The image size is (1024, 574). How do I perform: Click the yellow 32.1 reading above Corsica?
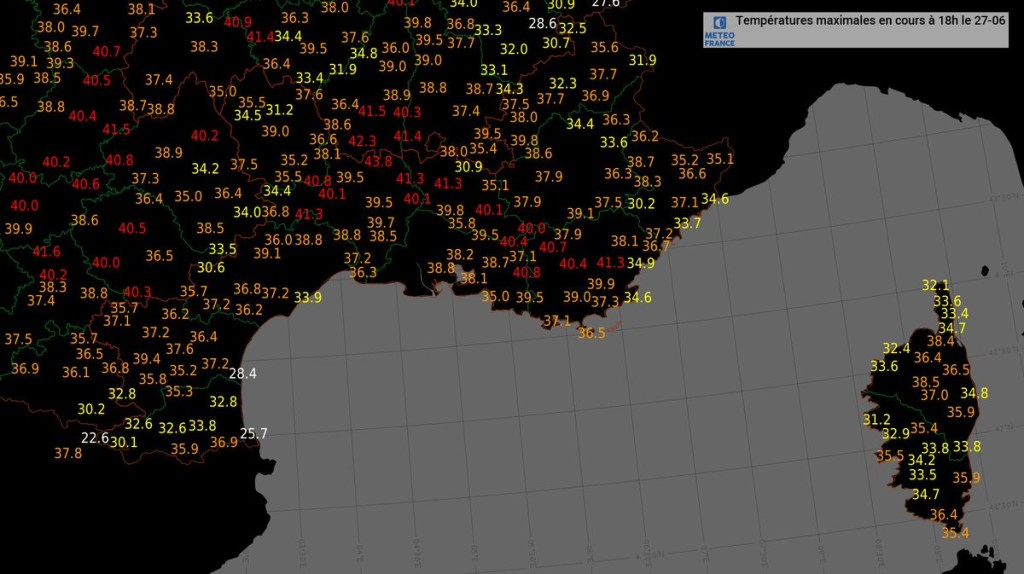(x=935, y=285)
